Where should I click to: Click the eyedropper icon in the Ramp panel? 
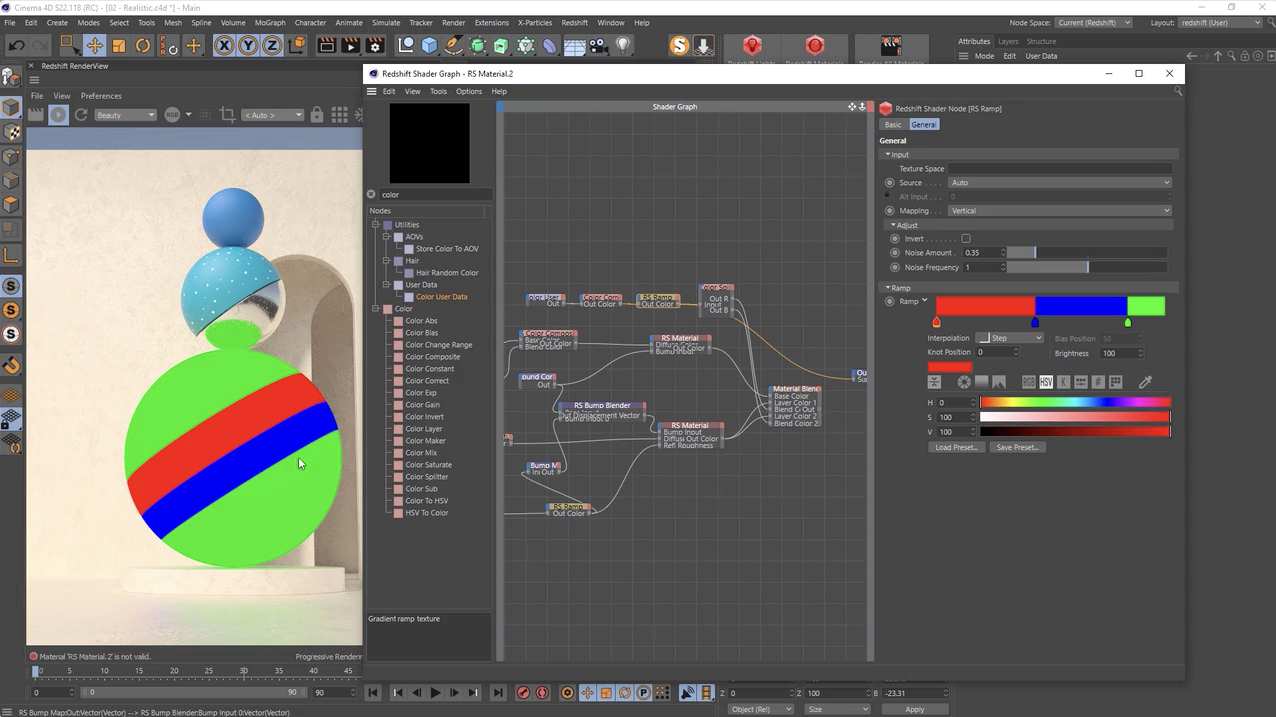coord(1146,382)
